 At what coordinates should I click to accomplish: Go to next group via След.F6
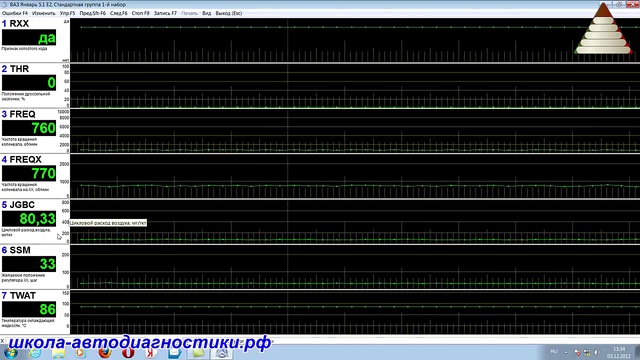[119, 13]
